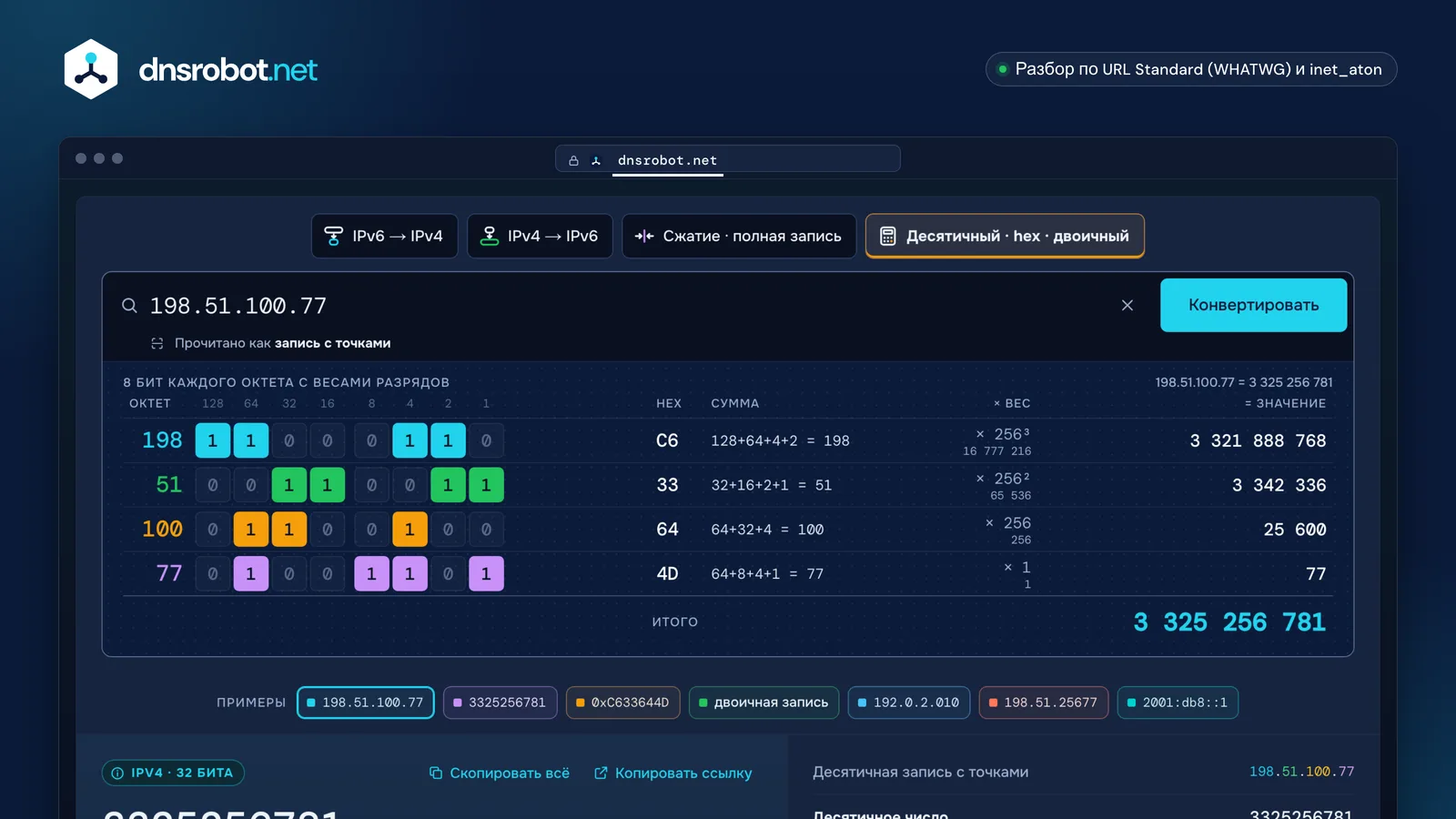
Task: Click the scan icon beside Прочитано как
Action: point(157,343)
